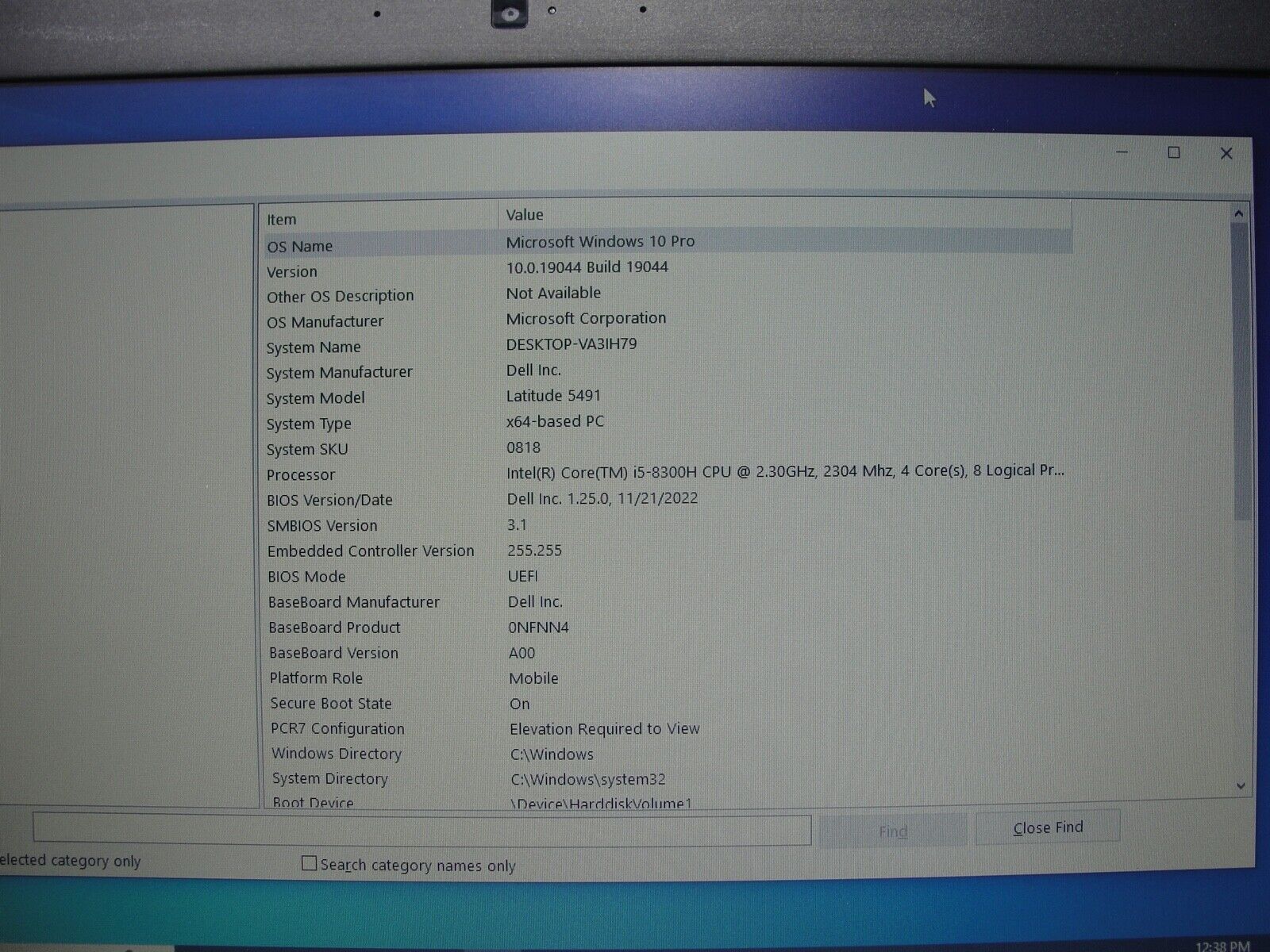Select the OS Manufacturer row
The image size is (1270, 952).
pos(668,320)
